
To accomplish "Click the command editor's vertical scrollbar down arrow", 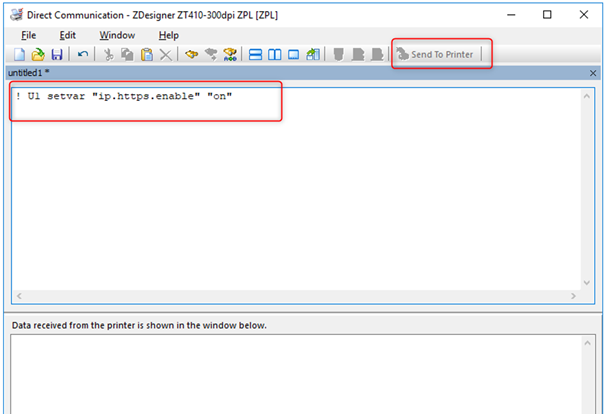I will (587, 283).
